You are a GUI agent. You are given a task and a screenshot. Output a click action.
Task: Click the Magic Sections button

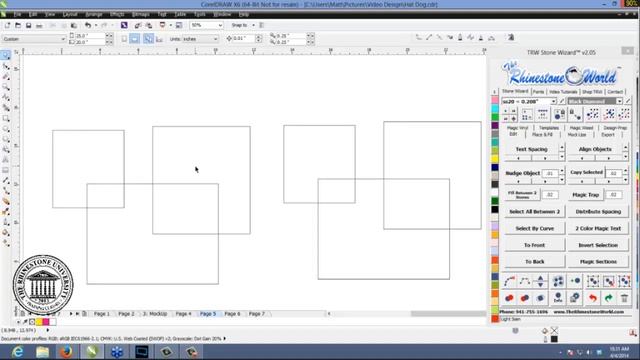(x=598, y=262)
